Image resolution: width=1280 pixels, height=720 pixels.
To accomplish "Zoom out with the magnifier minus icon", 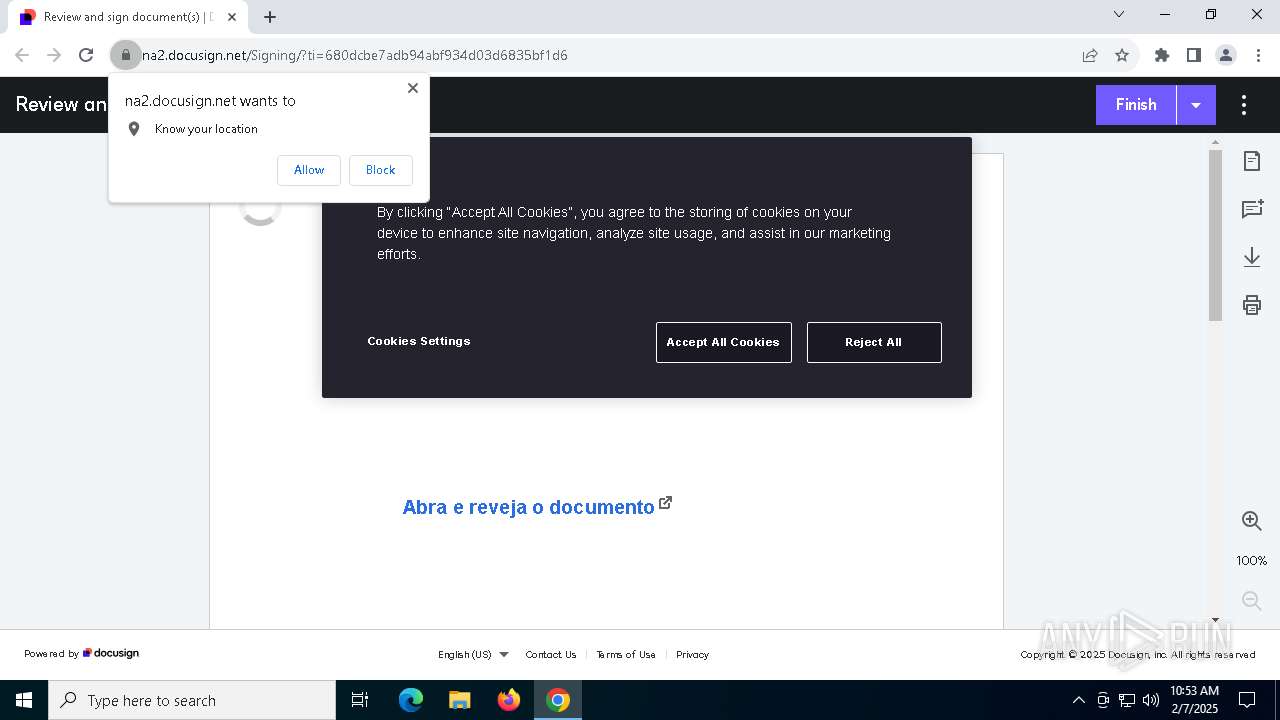I will click(1252, 600).
